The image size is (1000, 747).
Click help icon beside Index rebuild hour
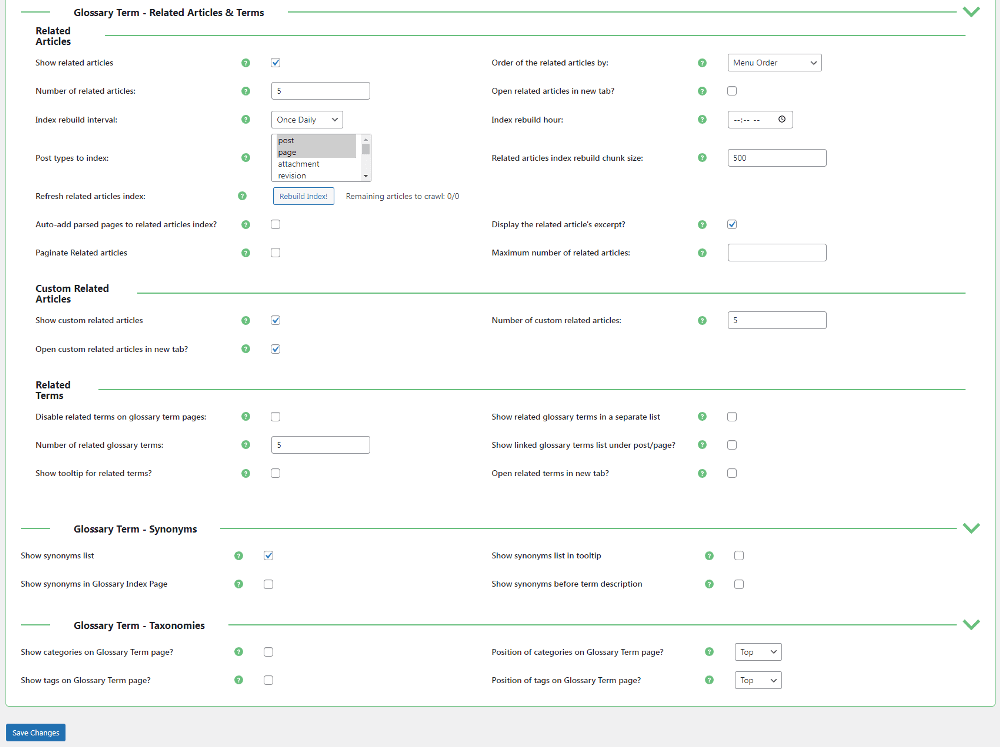702,120
